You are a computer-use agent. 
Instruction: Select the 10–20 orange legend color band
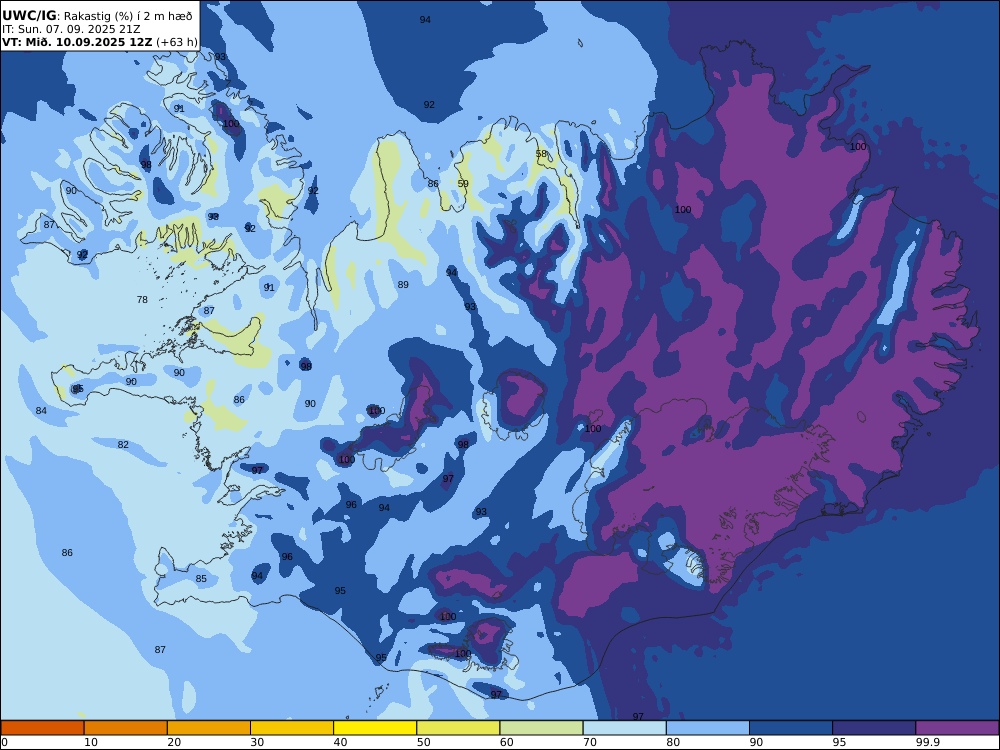(x=126, y=728)
